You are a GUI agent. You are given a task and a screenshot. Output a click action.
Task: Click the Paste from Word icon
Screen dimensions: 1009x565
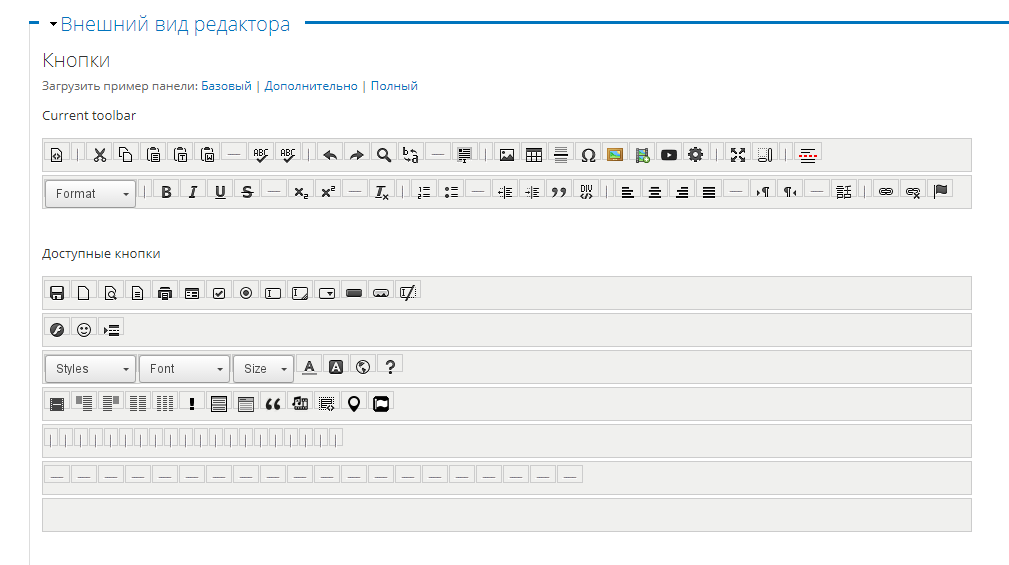coord(207,154)
